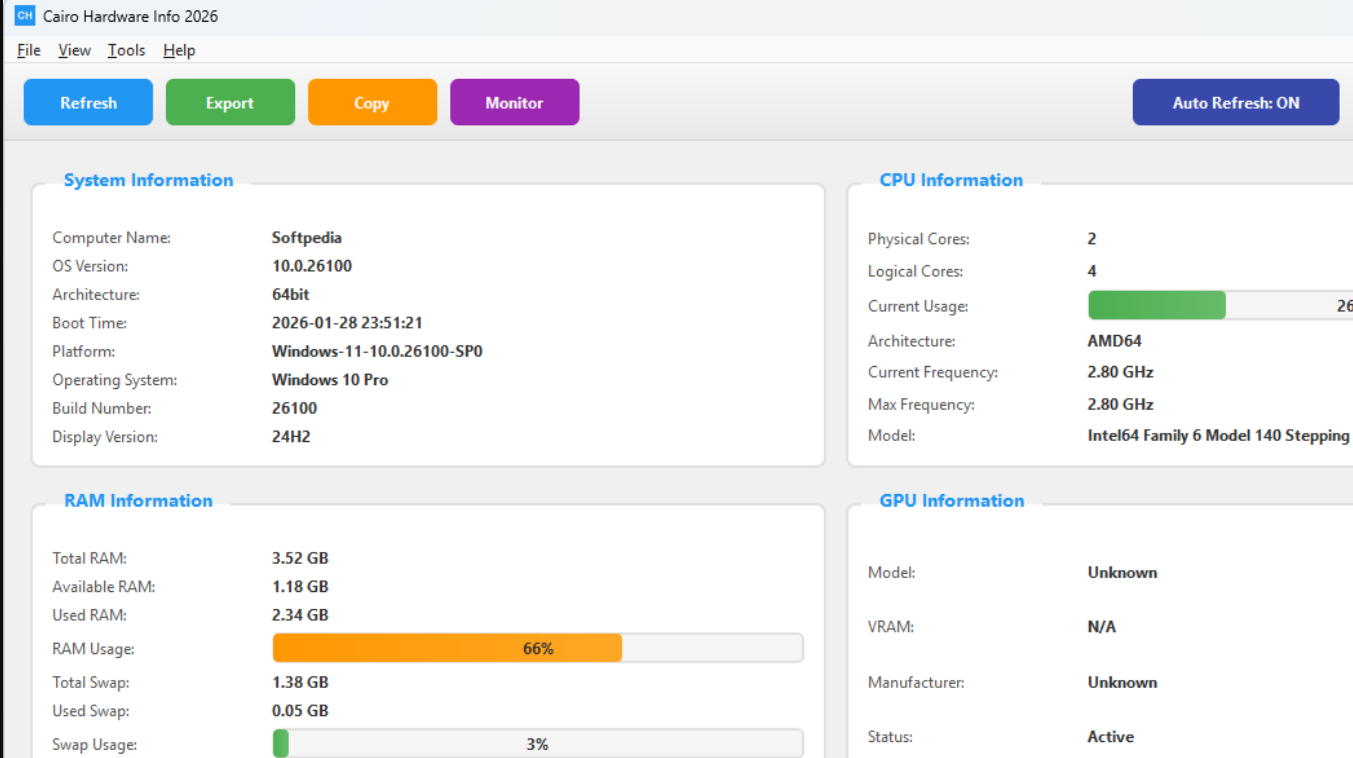The height and width of the screenshot is (758, 1353).
Task: Click the CPU Current Usage bar
Action: (1200, 305)
